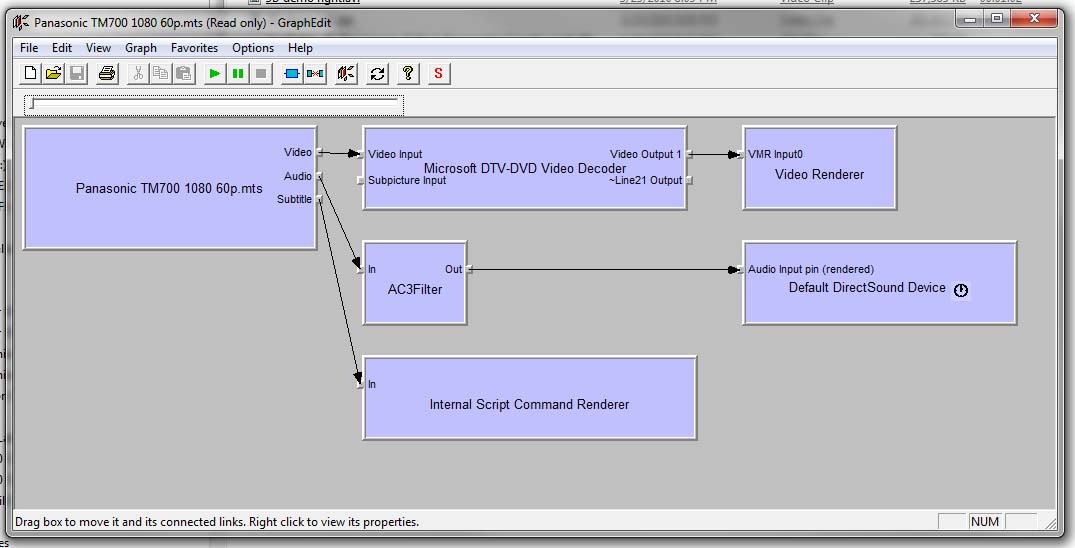
Task: Click the Insert Filter toolbar icon
Action: (292, 73)
